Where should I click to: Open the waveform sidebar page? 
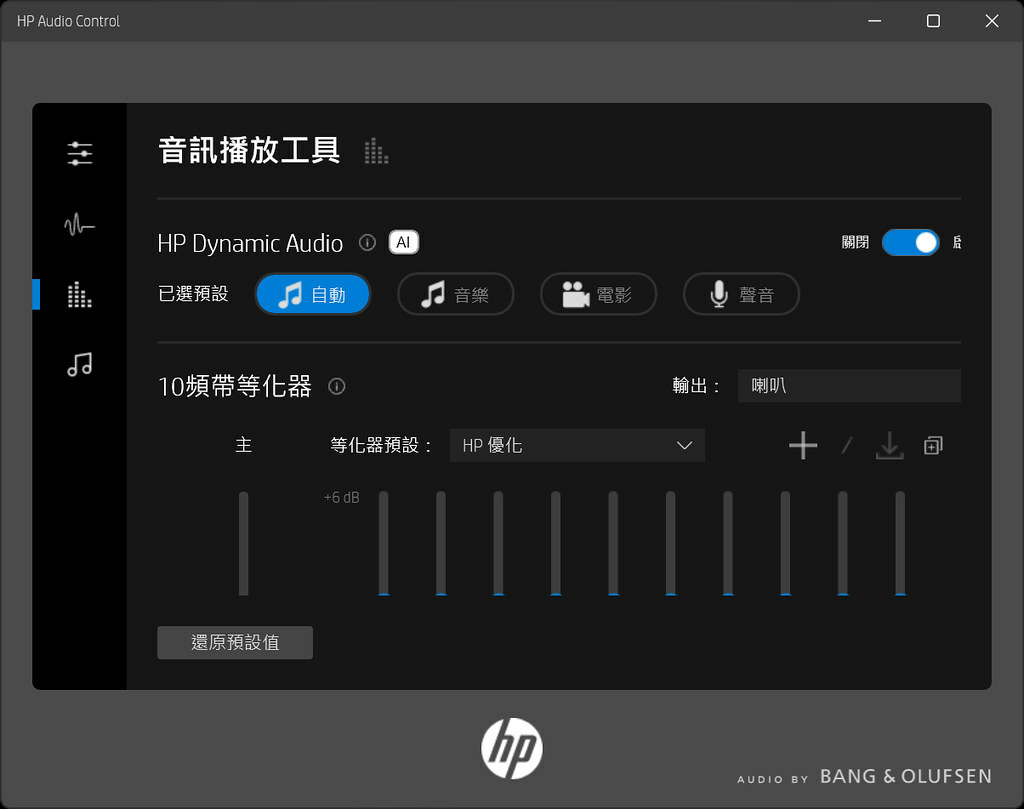(x=80, y=224)
